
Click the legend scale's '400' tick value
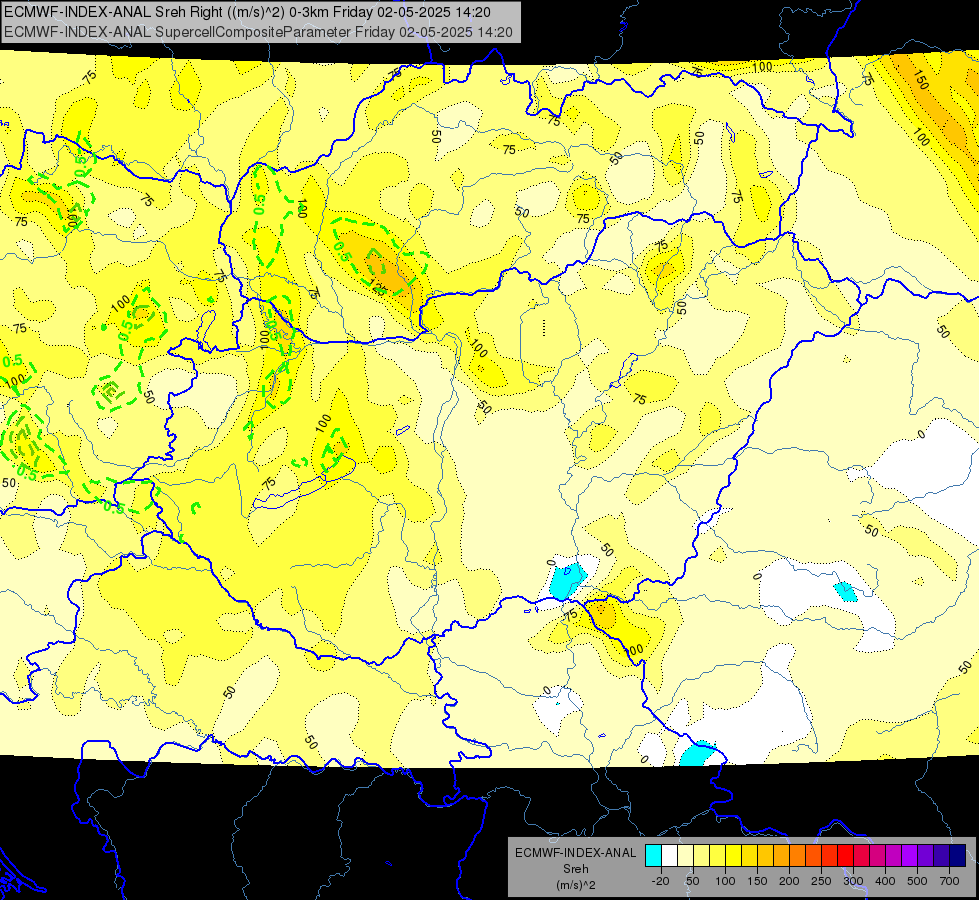coord(885,881)
